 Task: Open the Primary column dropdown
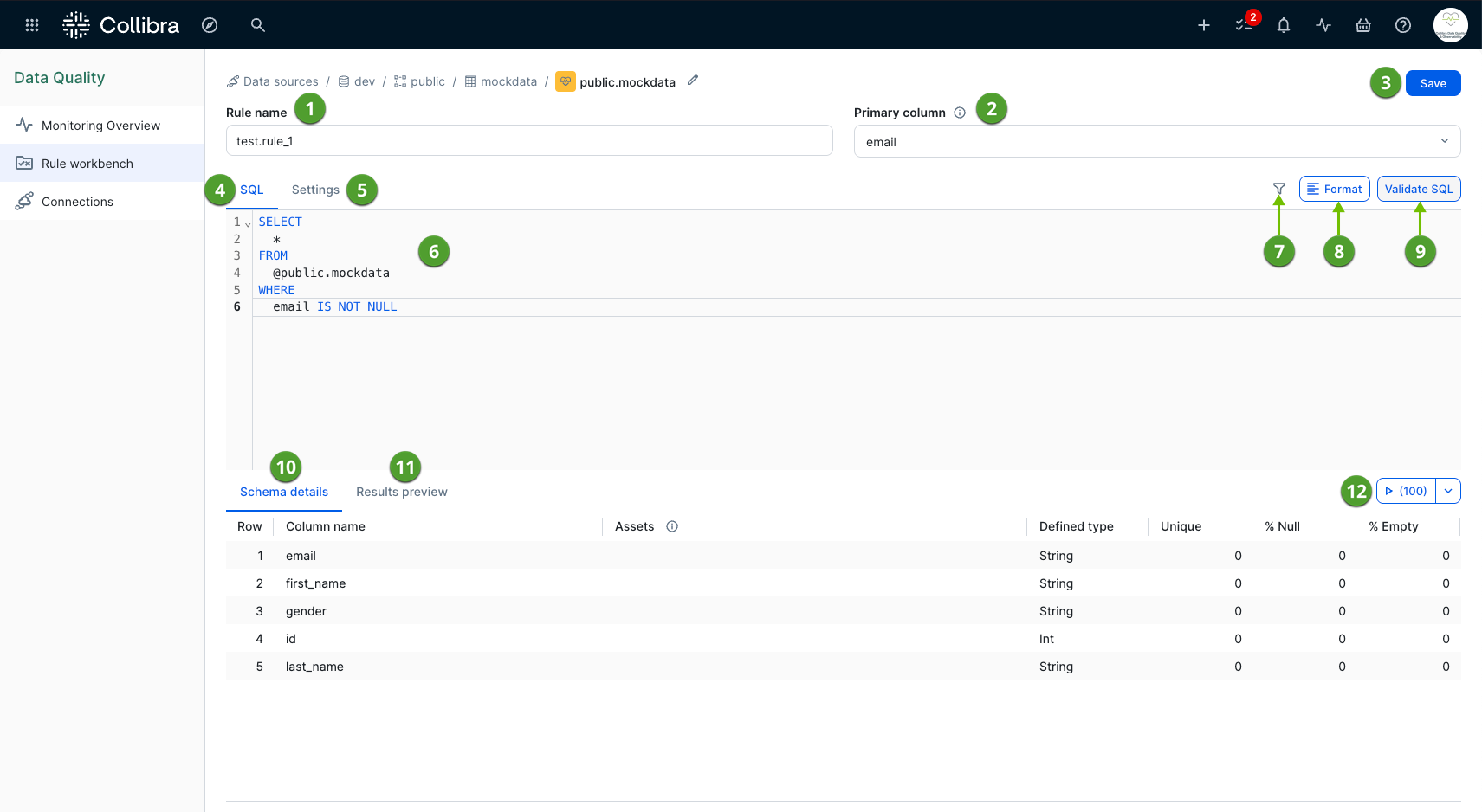(1156, 141)
